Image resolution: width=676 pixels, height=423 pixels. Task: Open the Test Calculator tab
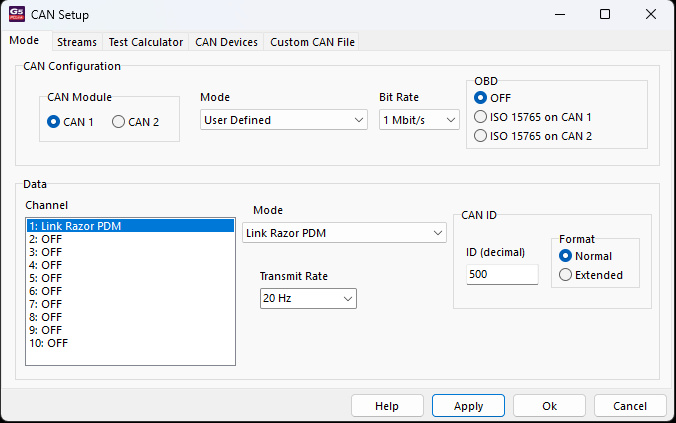(146, 42)
